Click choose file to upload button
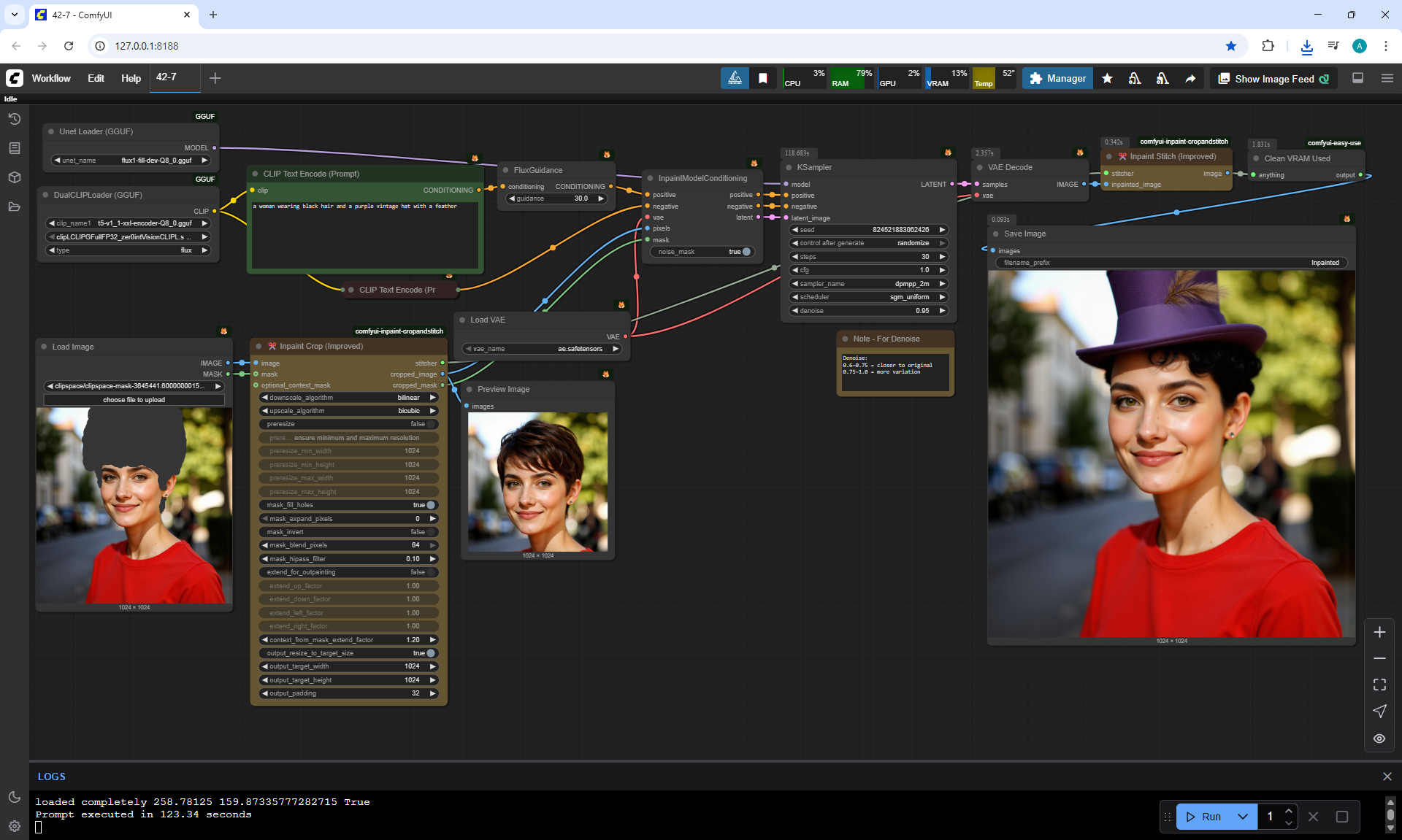1402x840 pixels. (134, 400)
